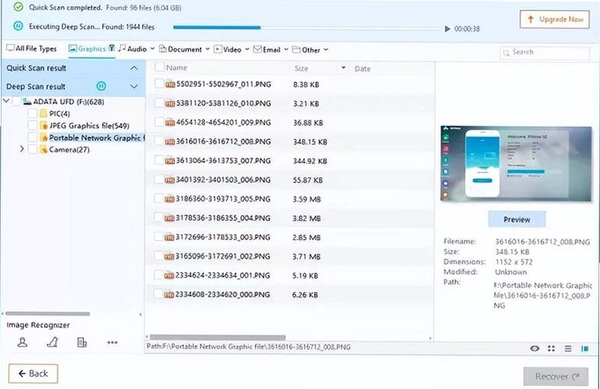Switch to thumbnail grid view
Viewport: 600px width, 389px height.
pos(551,348)
